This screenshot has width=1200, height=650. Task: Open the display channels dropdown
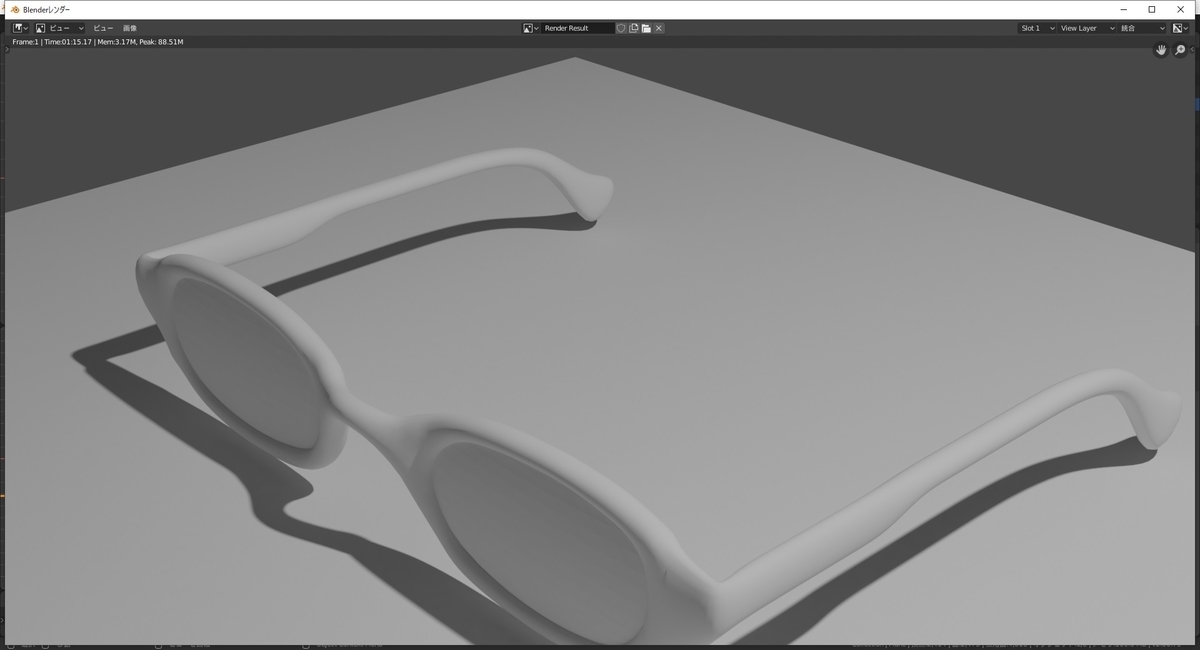(1182, 28)
